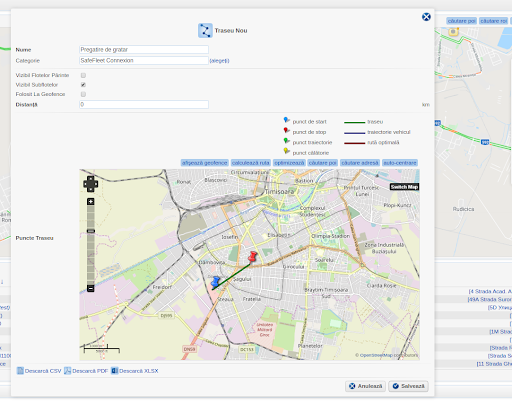The width and height of the screenshot is (512, 412).
Task: Enable Folosit La Geofence checkbox
Action: tap(83, 94)
